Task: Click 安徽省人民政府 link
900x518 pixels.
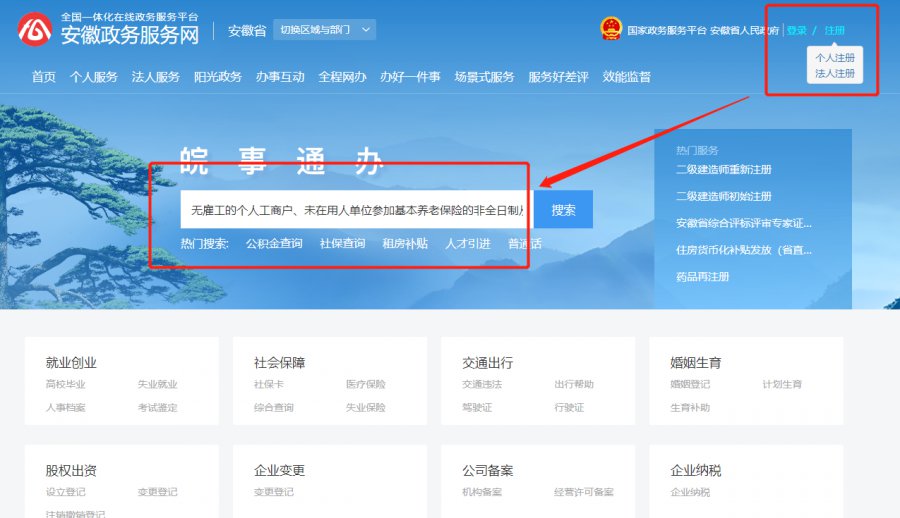Action: pyautogui.click(x=744, y=30)
